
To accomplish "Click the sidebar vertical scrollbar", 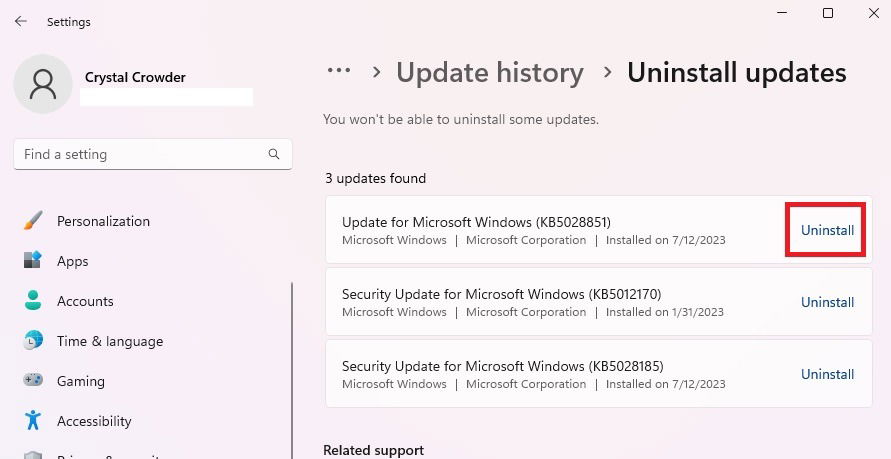I will (x=292, y=370).
